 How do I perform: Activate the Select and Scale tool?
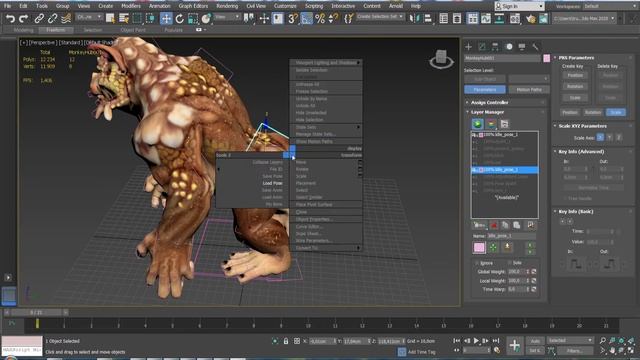[x=193, y=19]
